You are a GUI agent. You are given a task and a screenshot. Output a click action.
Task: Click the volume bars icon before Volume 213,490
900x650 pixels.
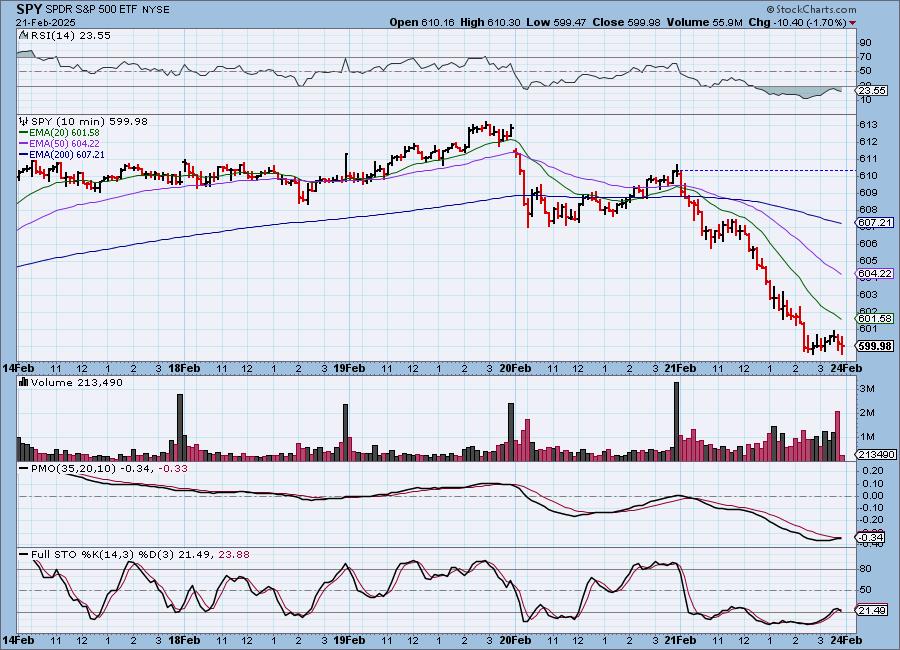[x=24, y=382]
